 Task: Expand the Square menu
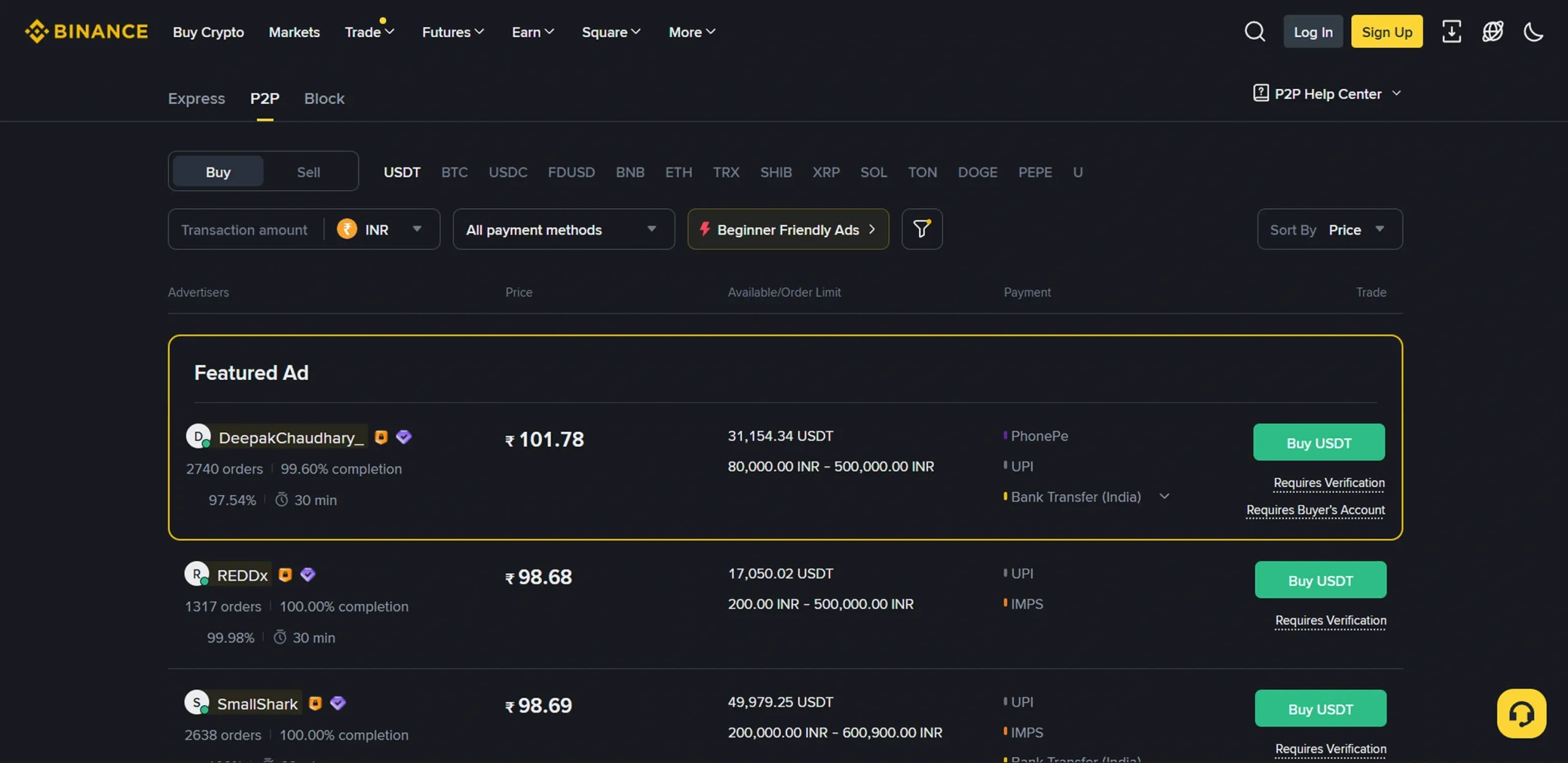[611, 32]
